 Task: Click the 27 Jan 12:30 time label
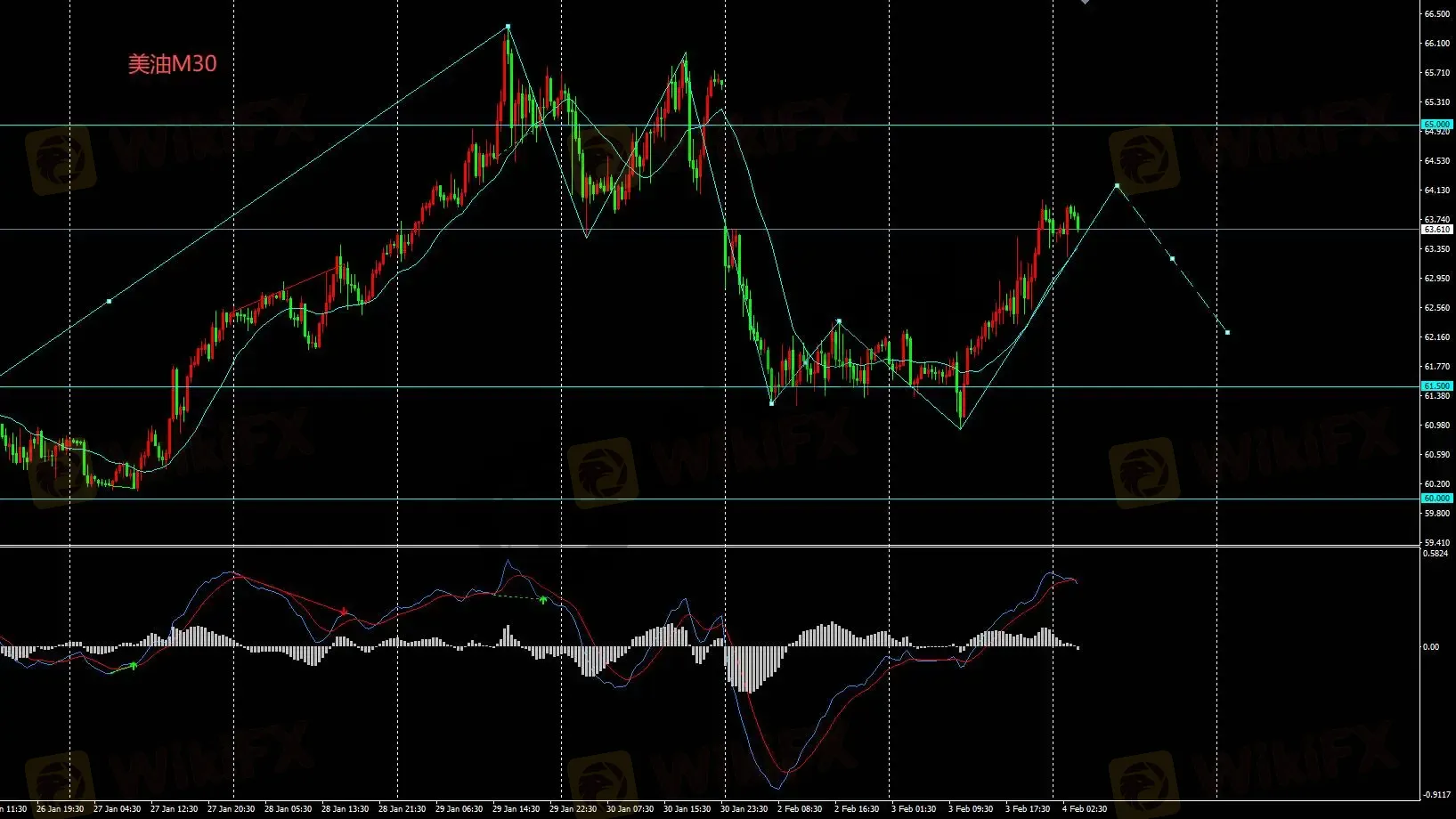[x=174, y=809]
